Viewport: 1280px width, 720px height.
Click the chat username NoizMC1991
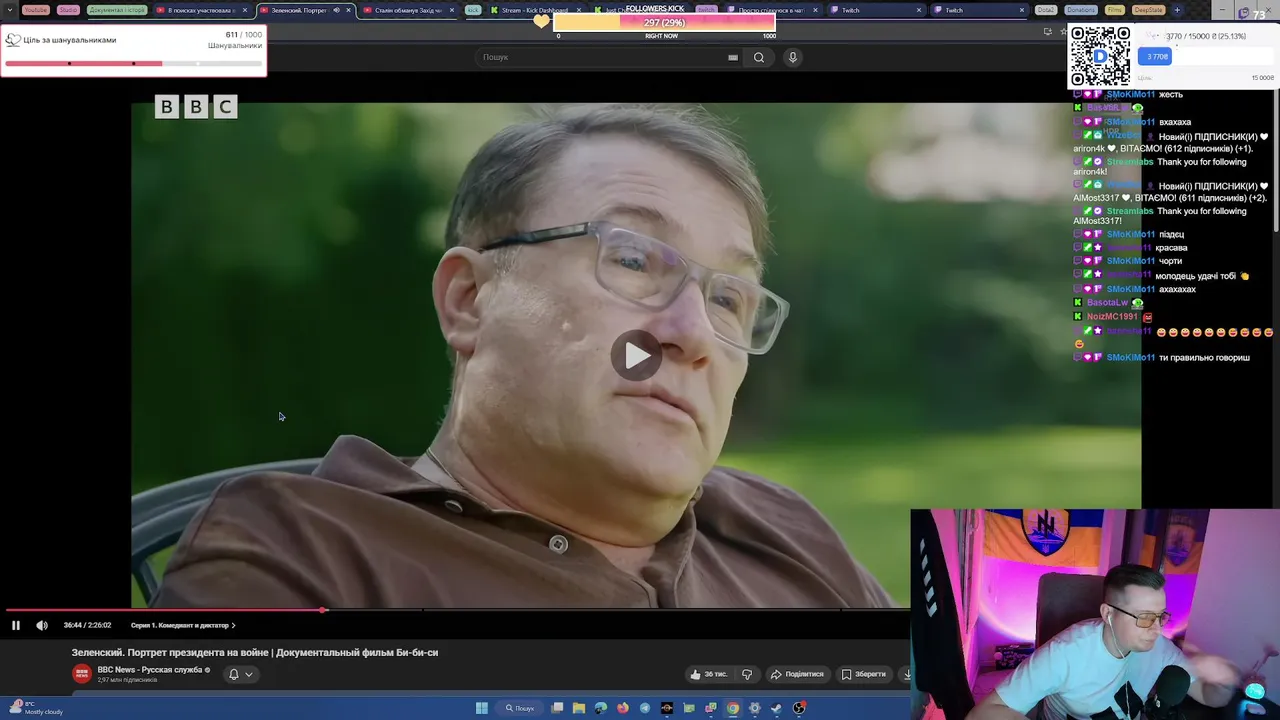point(1112,316)
